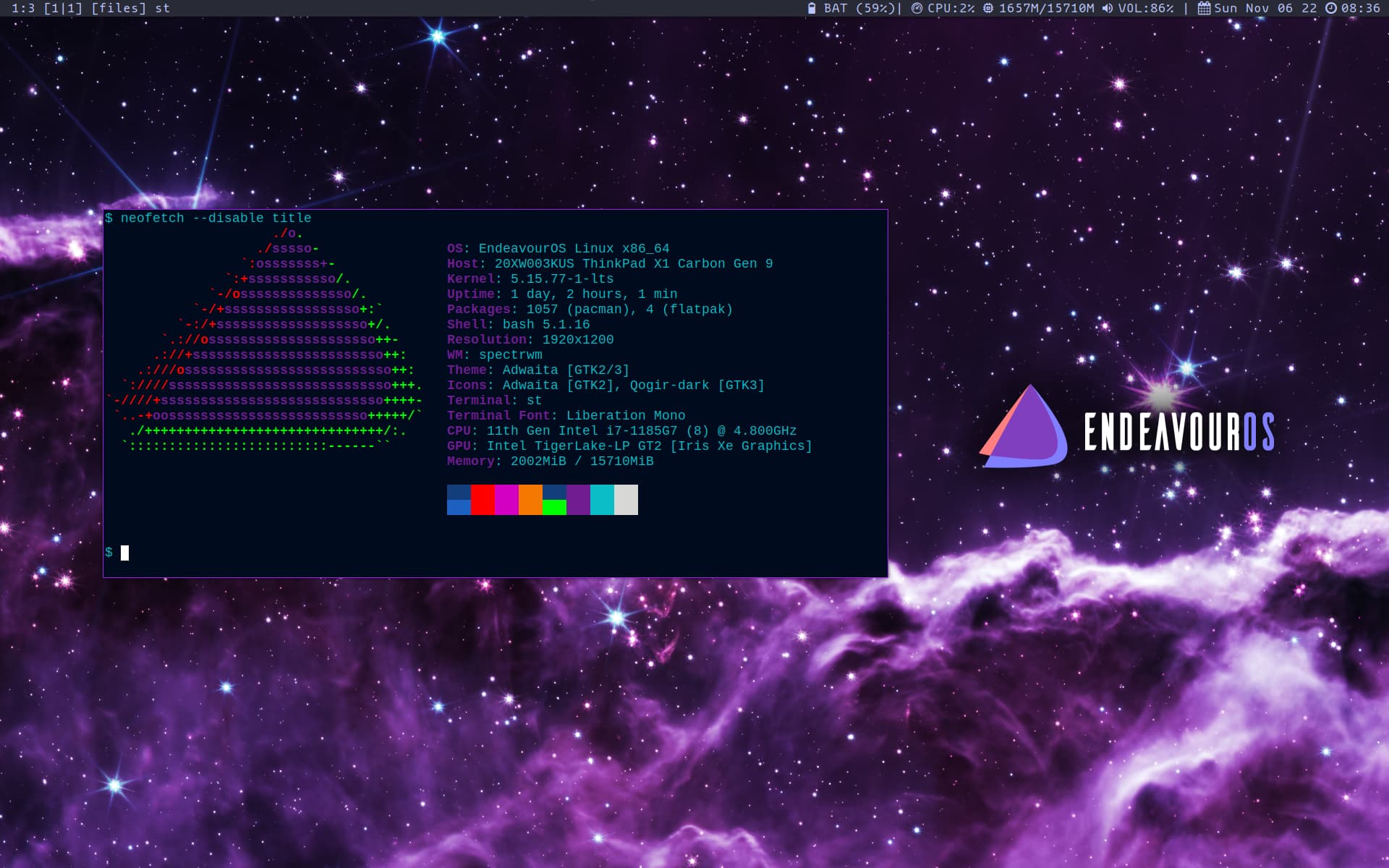1389x868 pixels.
Task: Click the volume speaker icon
Action: [x=1108, y=8]
